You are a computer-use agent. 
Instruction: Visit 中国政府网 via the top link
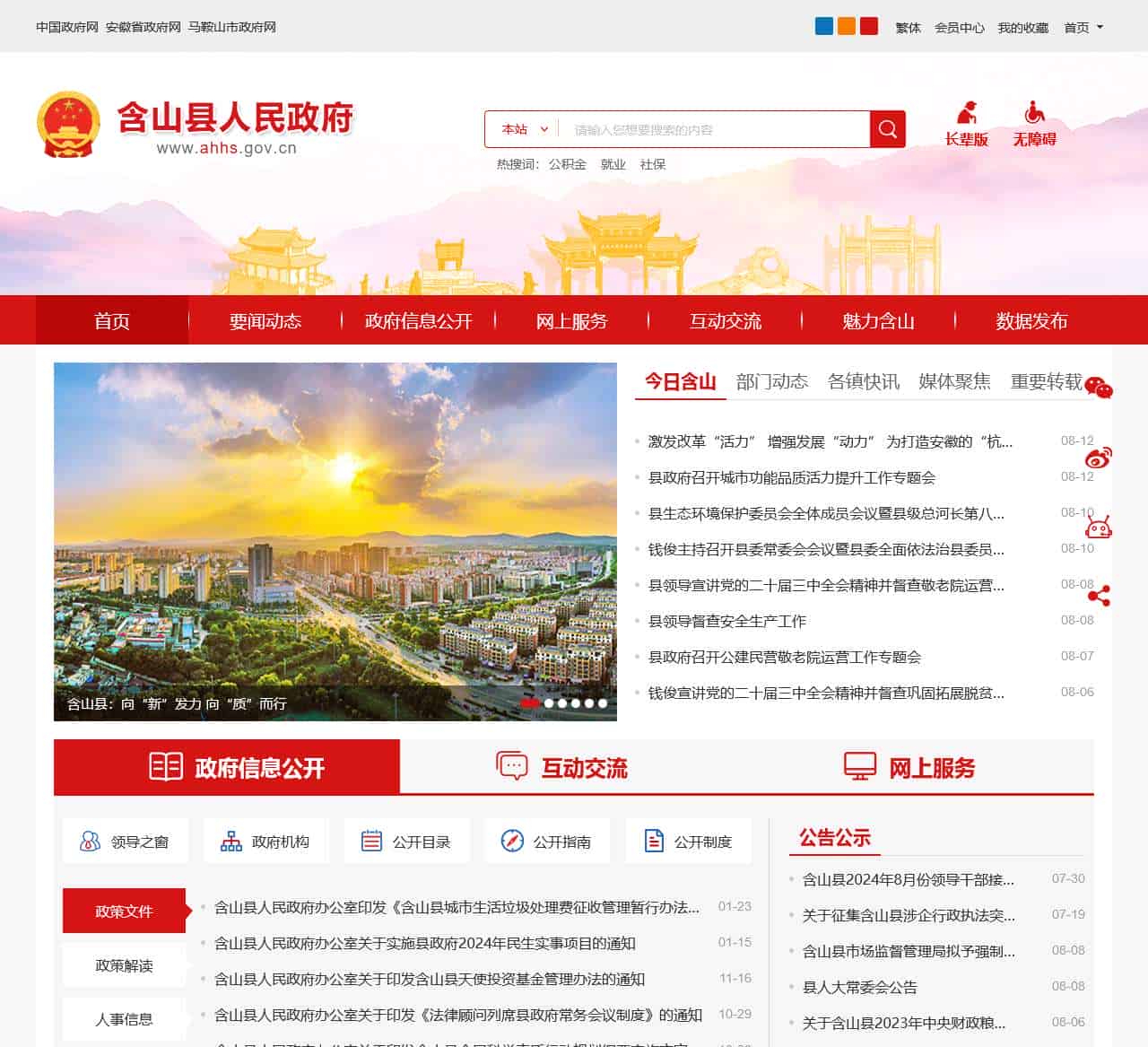pyautogui.click(x=63, y=28)
